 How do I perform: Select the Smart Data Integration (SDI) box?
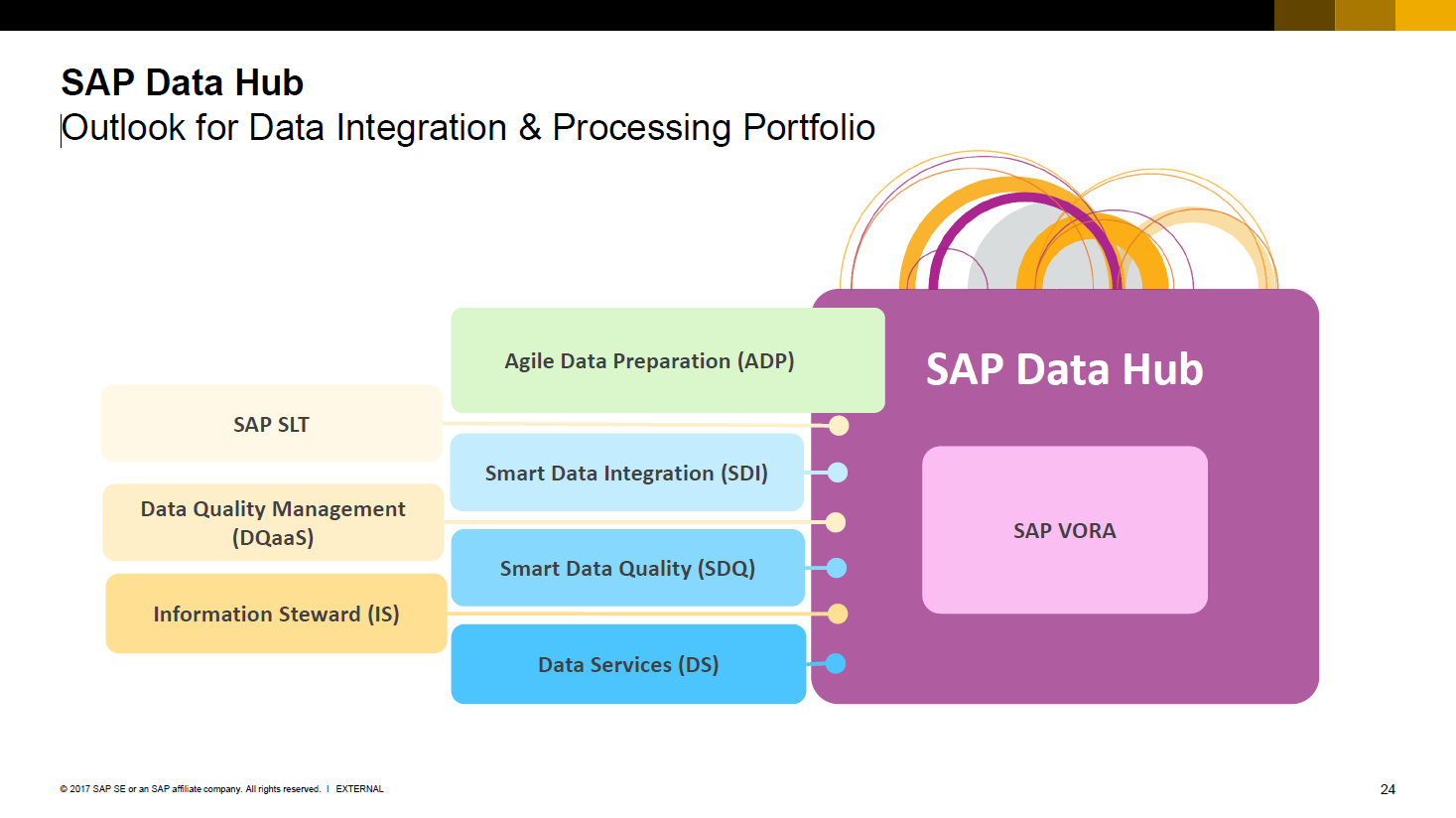pyautogui.click(x=626, y=474)
